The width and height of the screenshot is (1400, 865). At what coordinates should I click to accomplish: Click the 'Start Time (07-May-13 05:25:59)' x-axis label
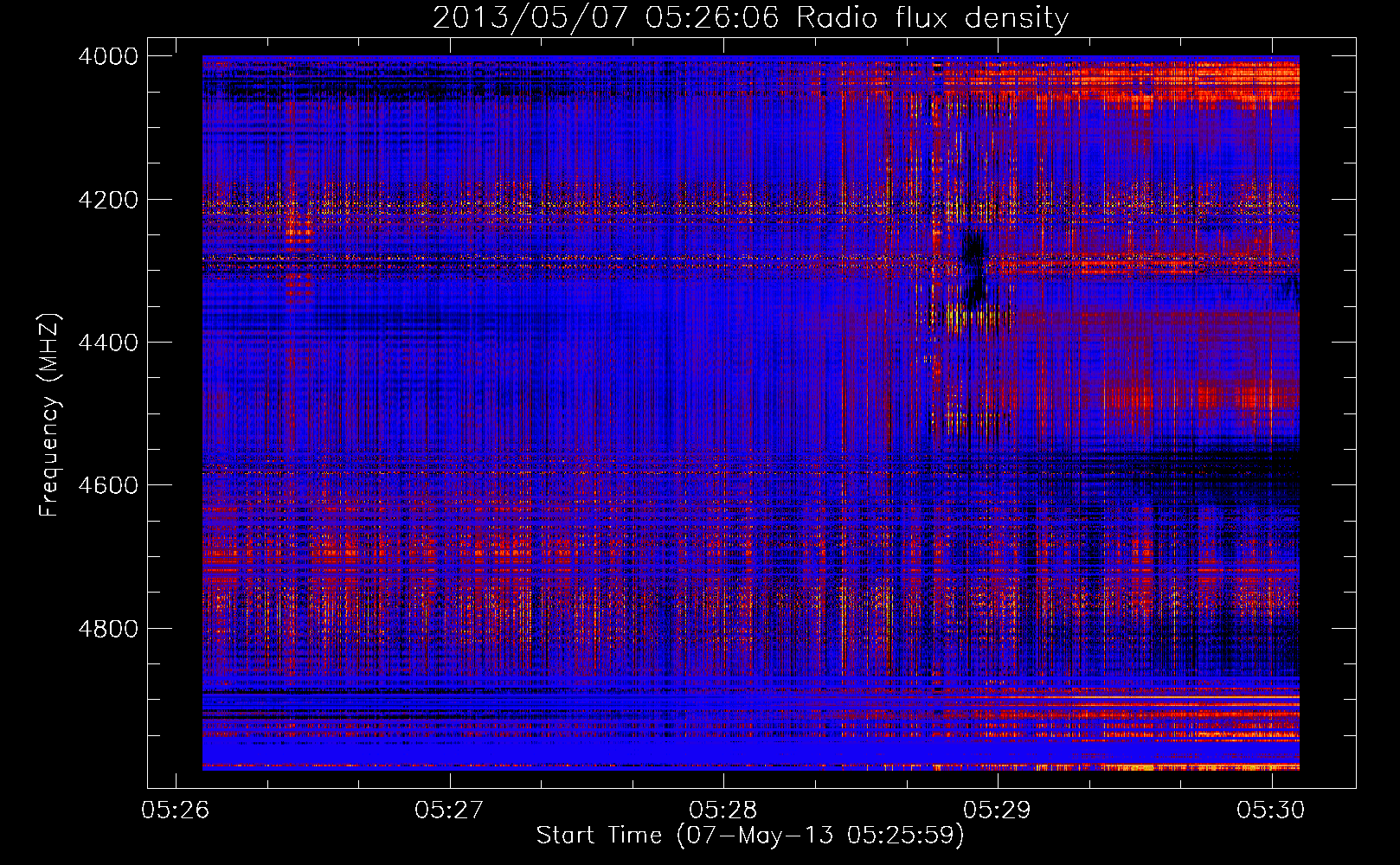(x=750, y=836)
